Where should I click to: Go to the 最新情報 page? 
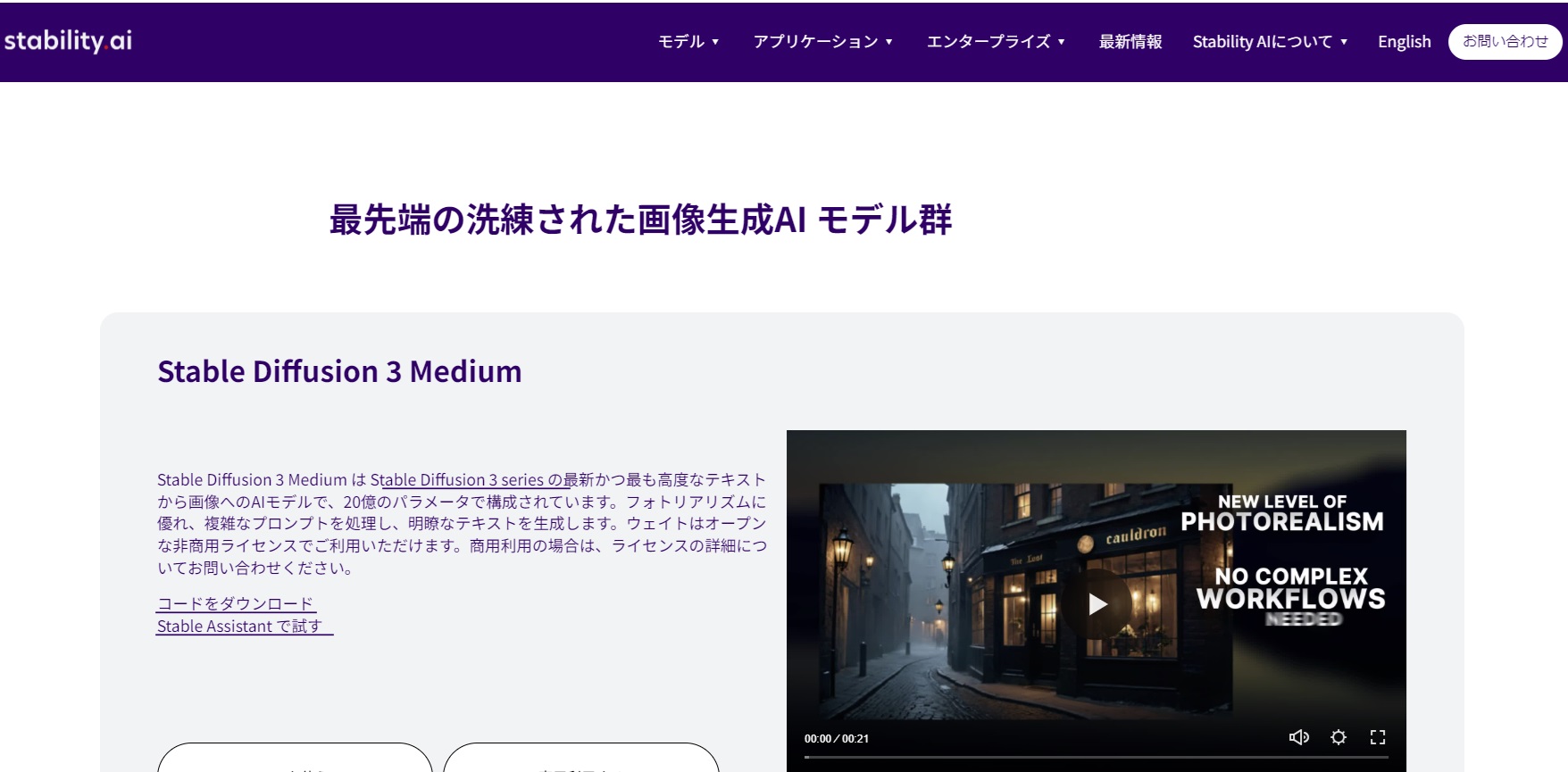pos(1130,42)
